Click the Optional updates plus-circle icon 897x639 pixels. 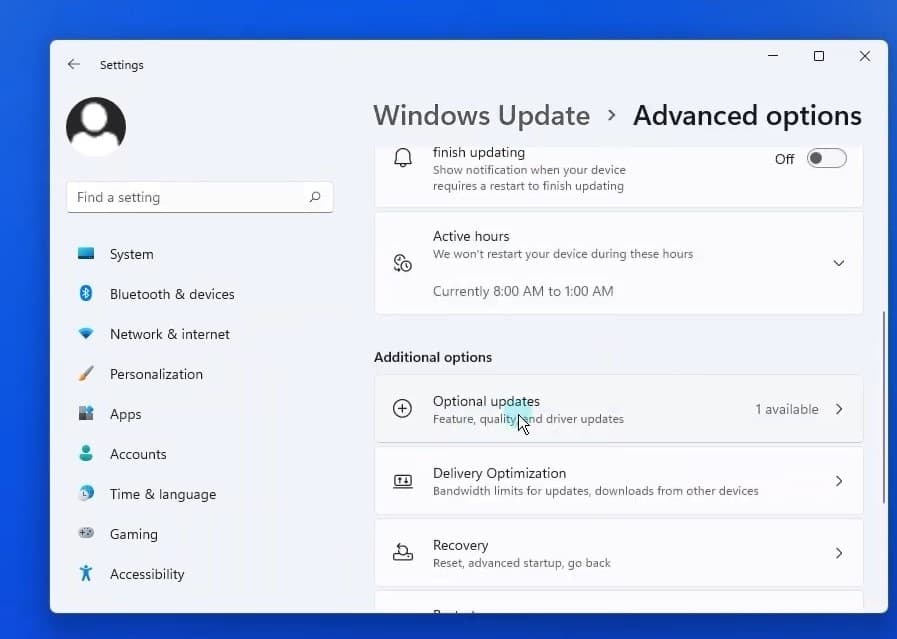402,408
